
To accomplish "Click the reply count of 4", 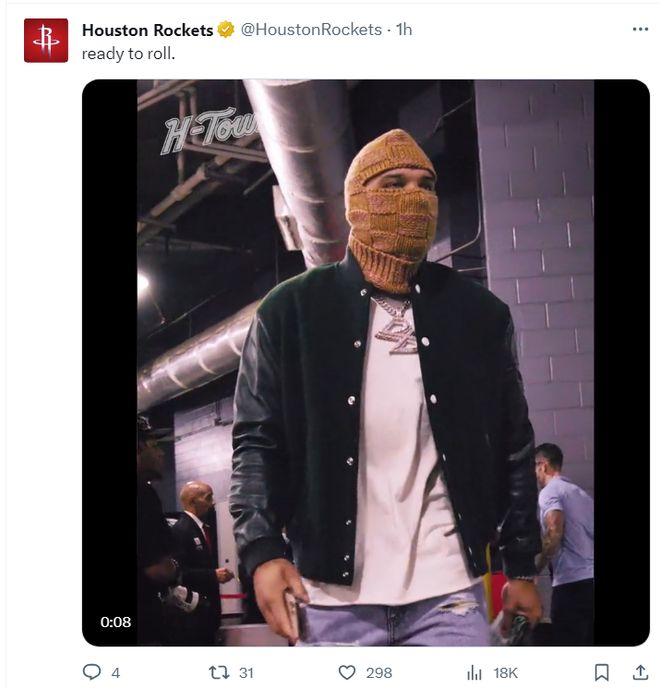I will point(116,673).
